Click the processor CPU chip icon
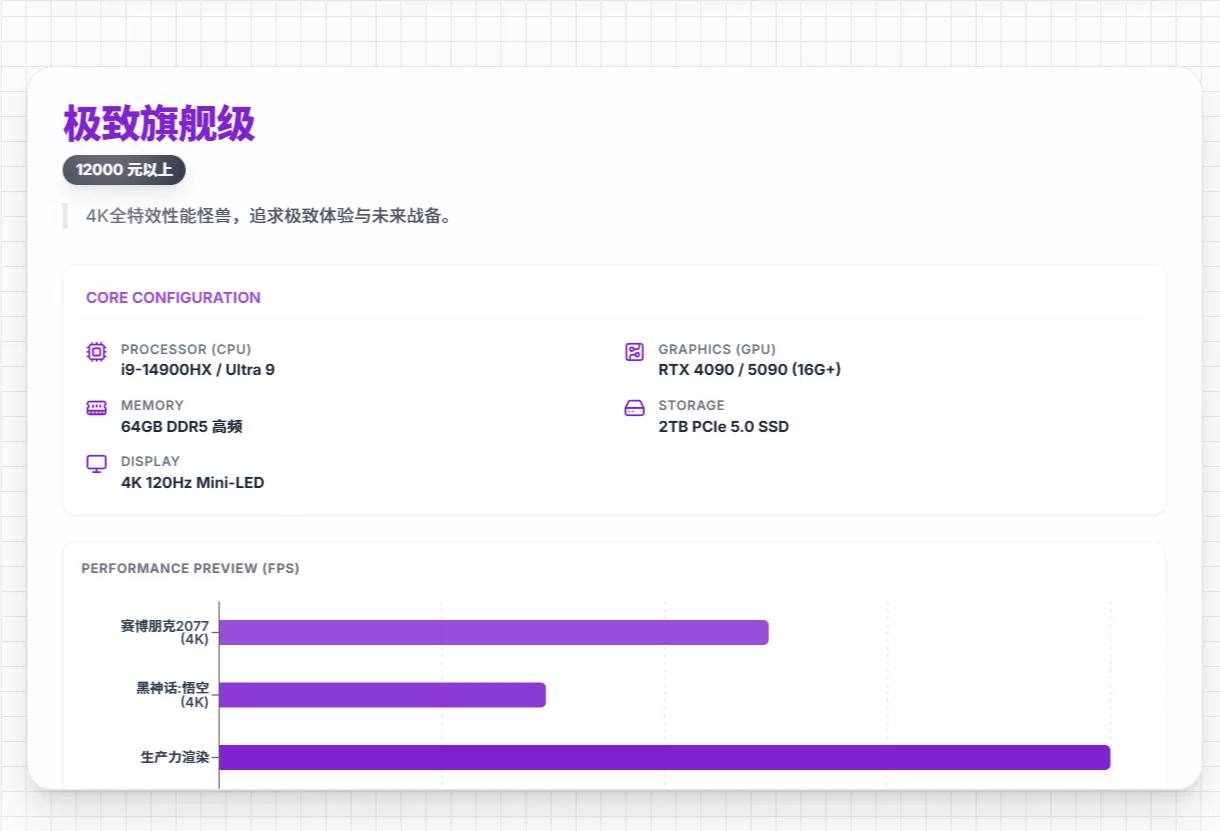 tap(96, 352)
